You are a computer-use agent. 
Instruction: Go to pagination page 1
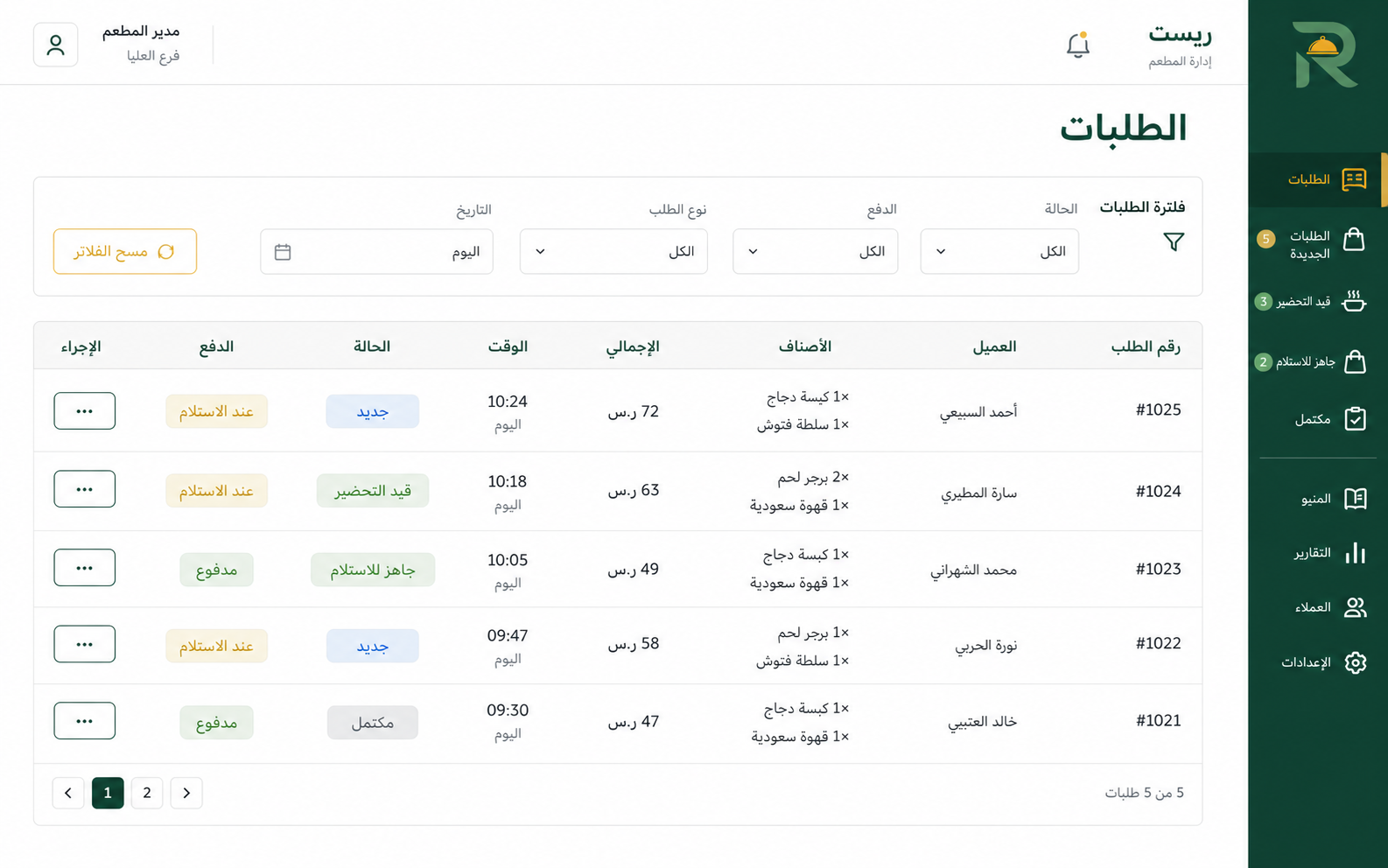pyautogui.click(x=108, y=793)
